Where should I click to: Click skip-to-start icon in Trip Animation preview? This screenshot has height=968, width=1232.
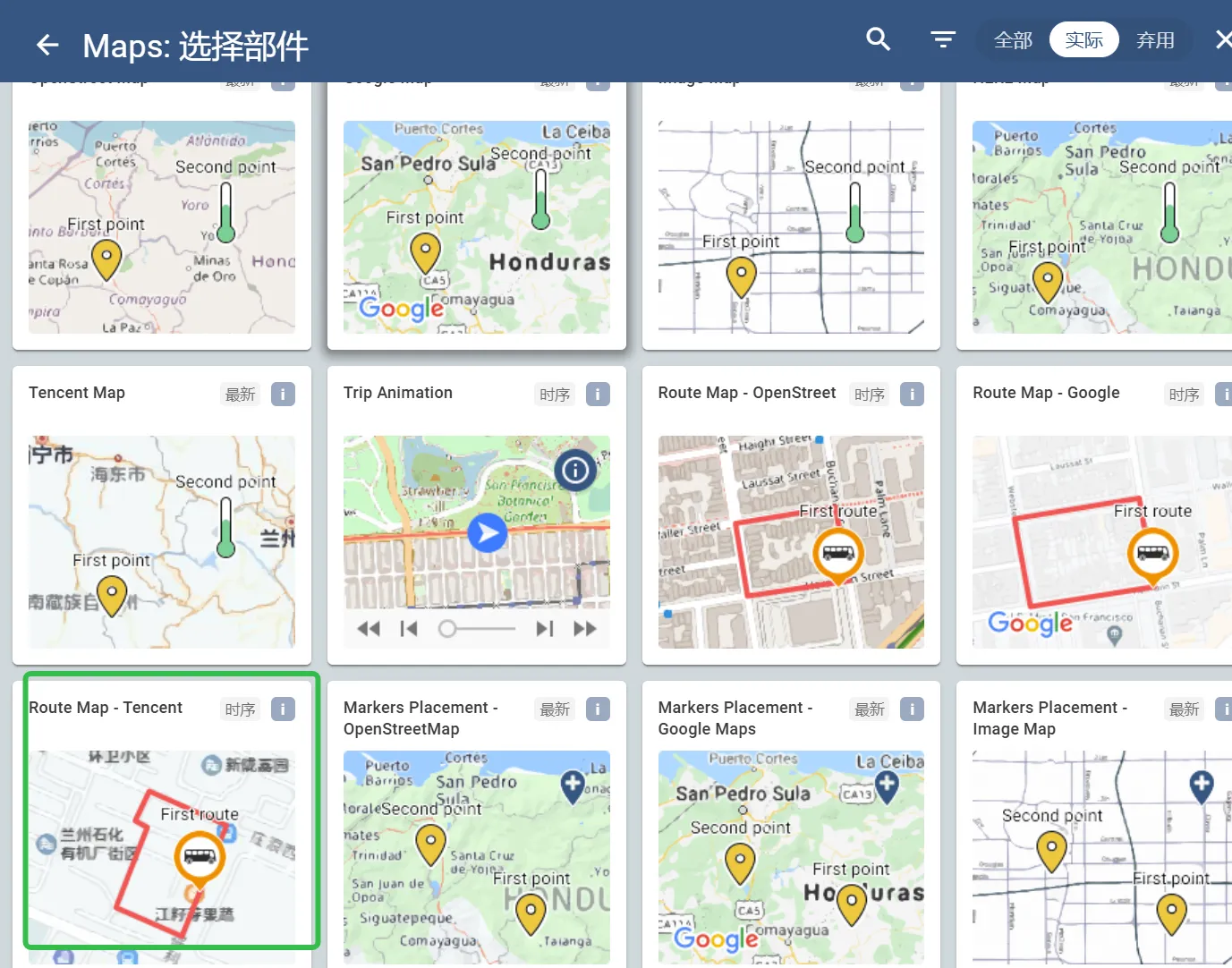409,629
